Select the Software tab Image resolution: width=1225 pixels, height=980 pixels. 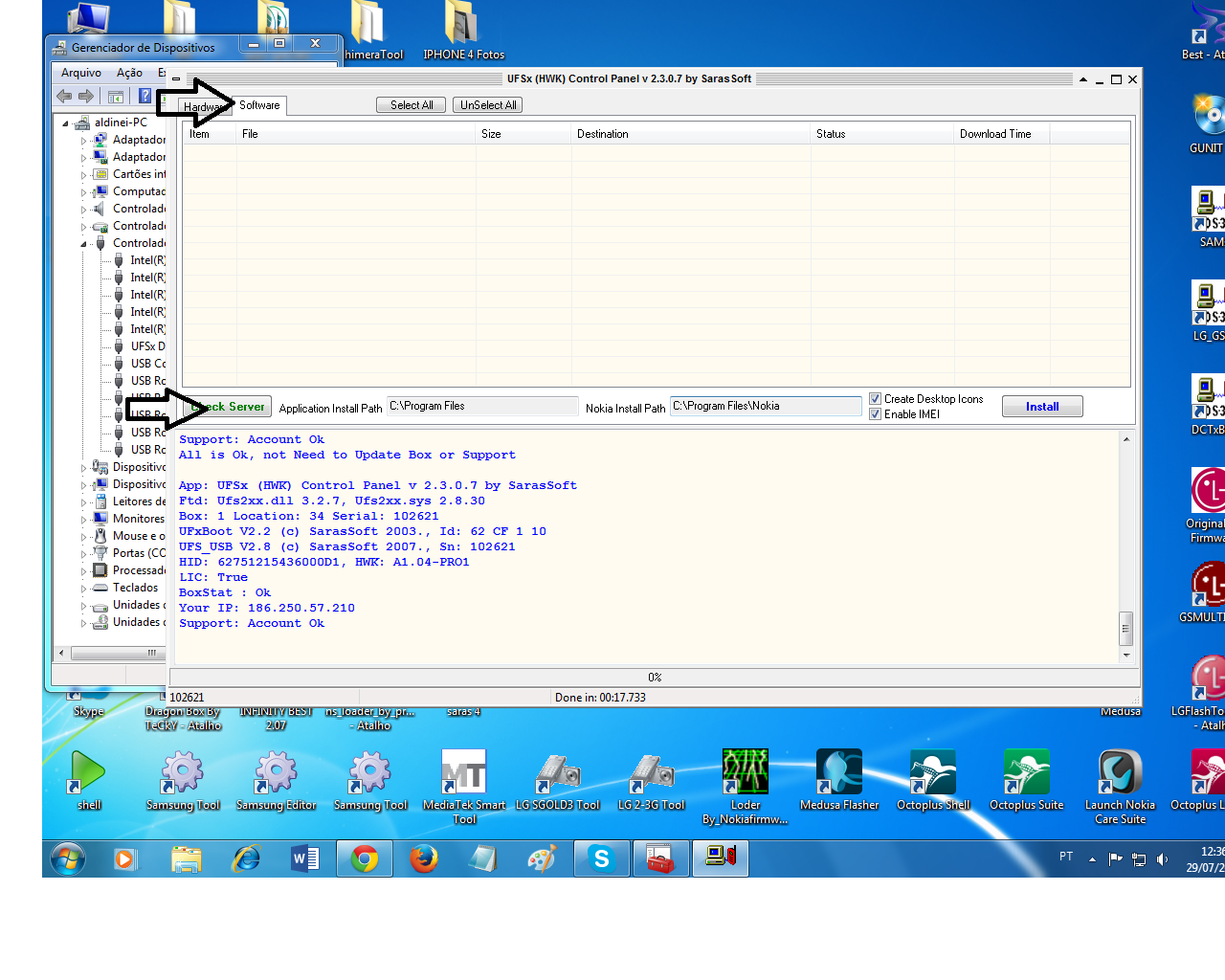click(x=259, y=105)
